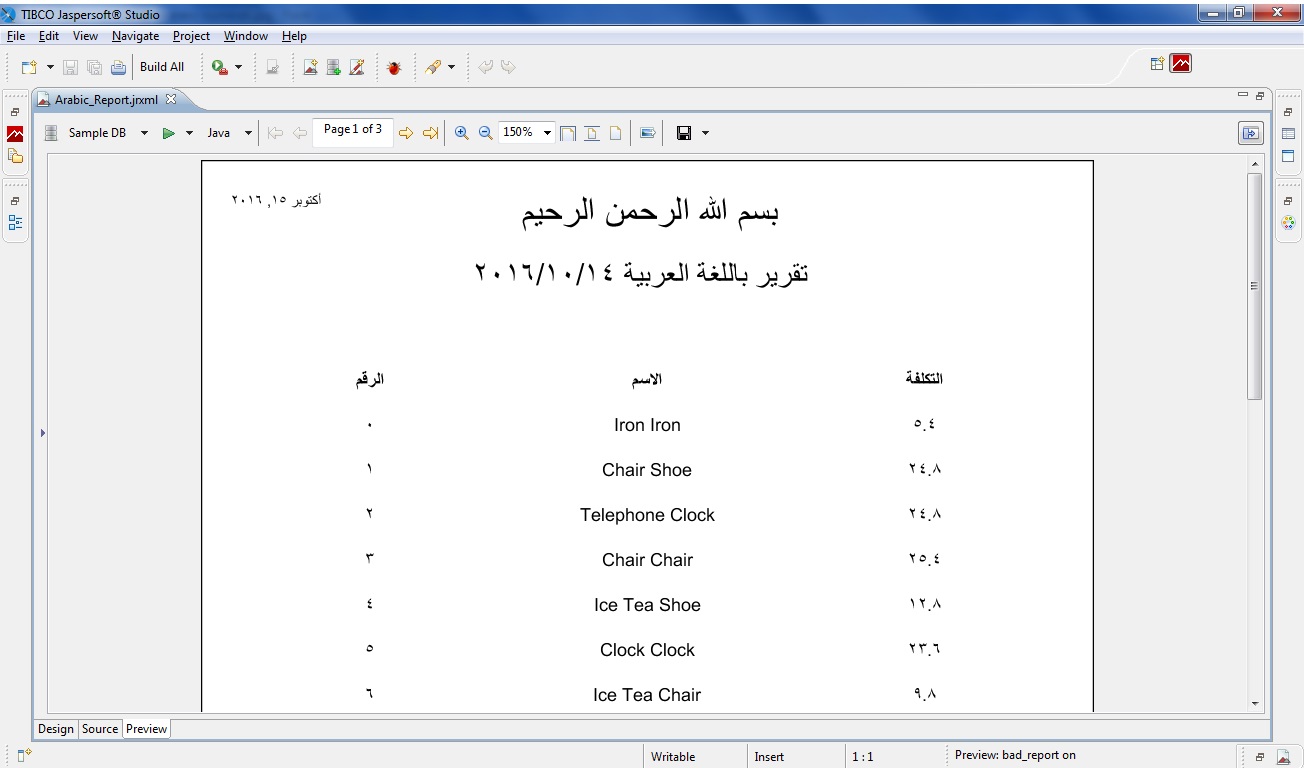Open the Project menu
Image resolution: width=1304 pixels, height=768 pixels.
pyautogui.click(x=191, y=36)
